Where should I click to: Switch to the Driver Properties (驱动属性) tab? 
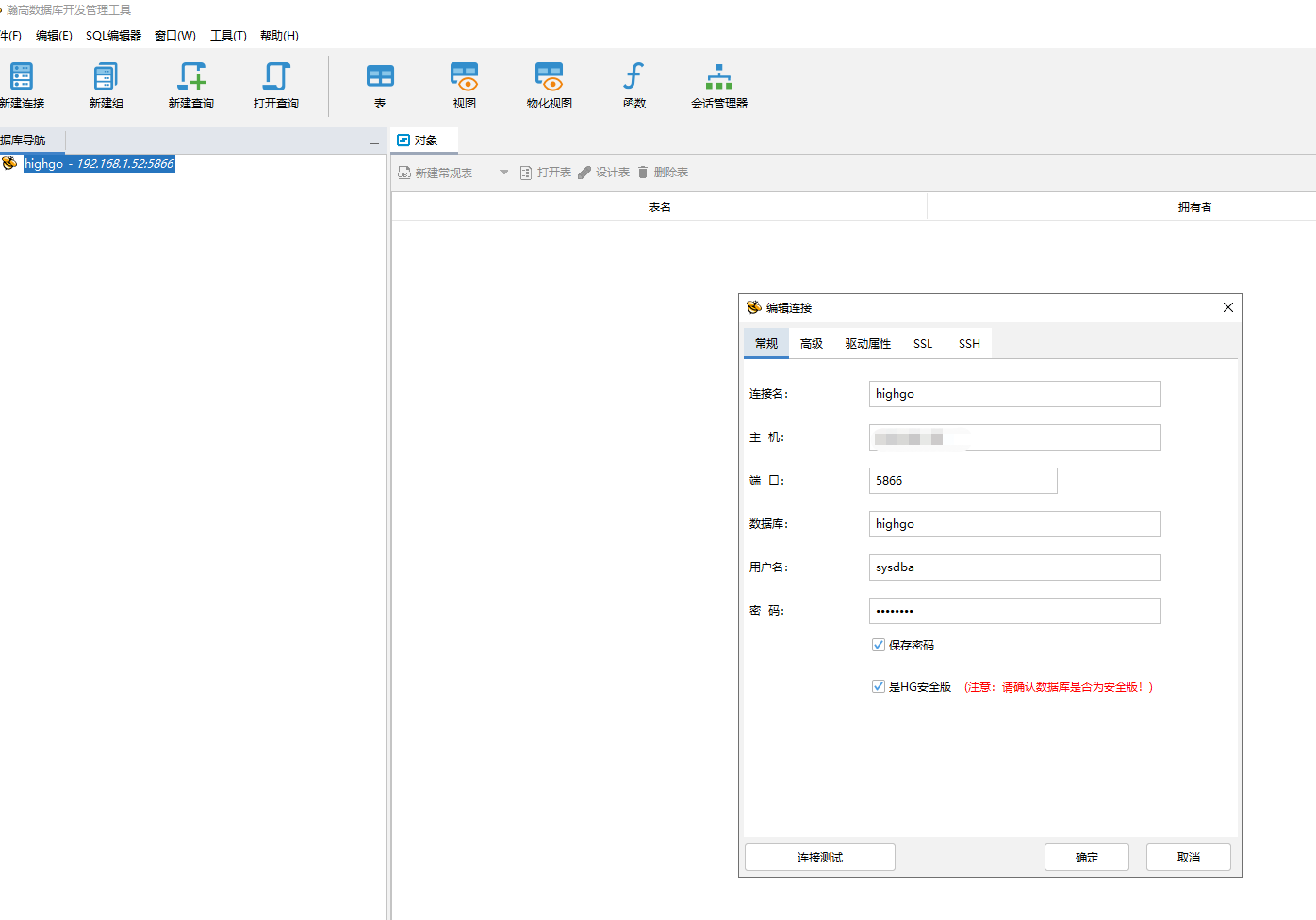click(868, 343)
